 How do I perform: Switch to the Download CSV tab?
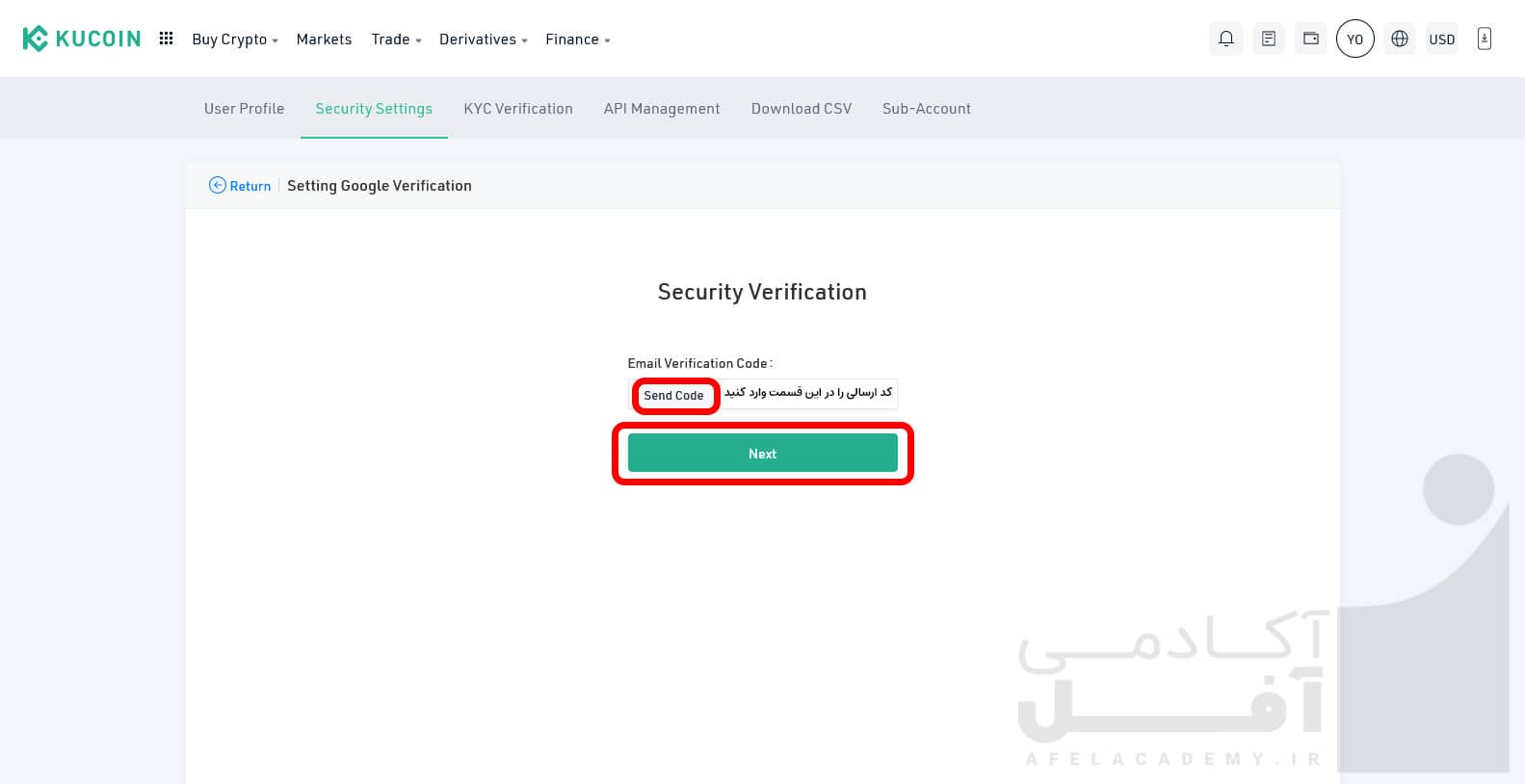[802, 109]
